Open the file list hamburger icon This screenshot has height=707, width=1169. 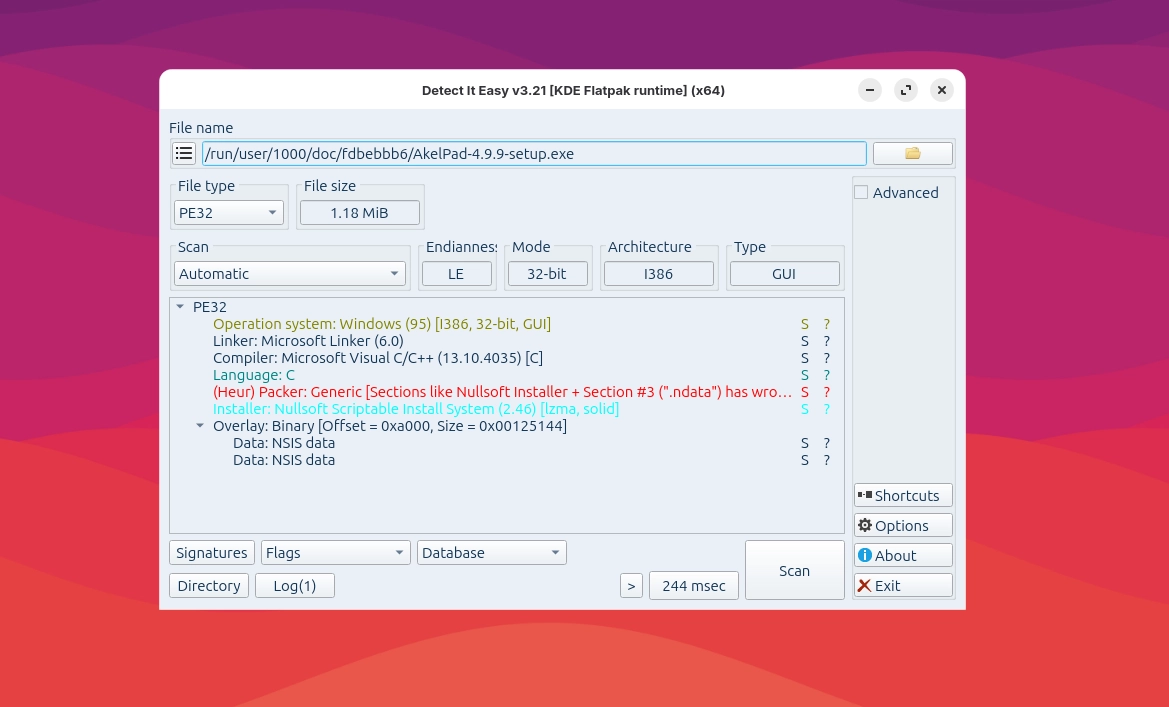point(183,153)
